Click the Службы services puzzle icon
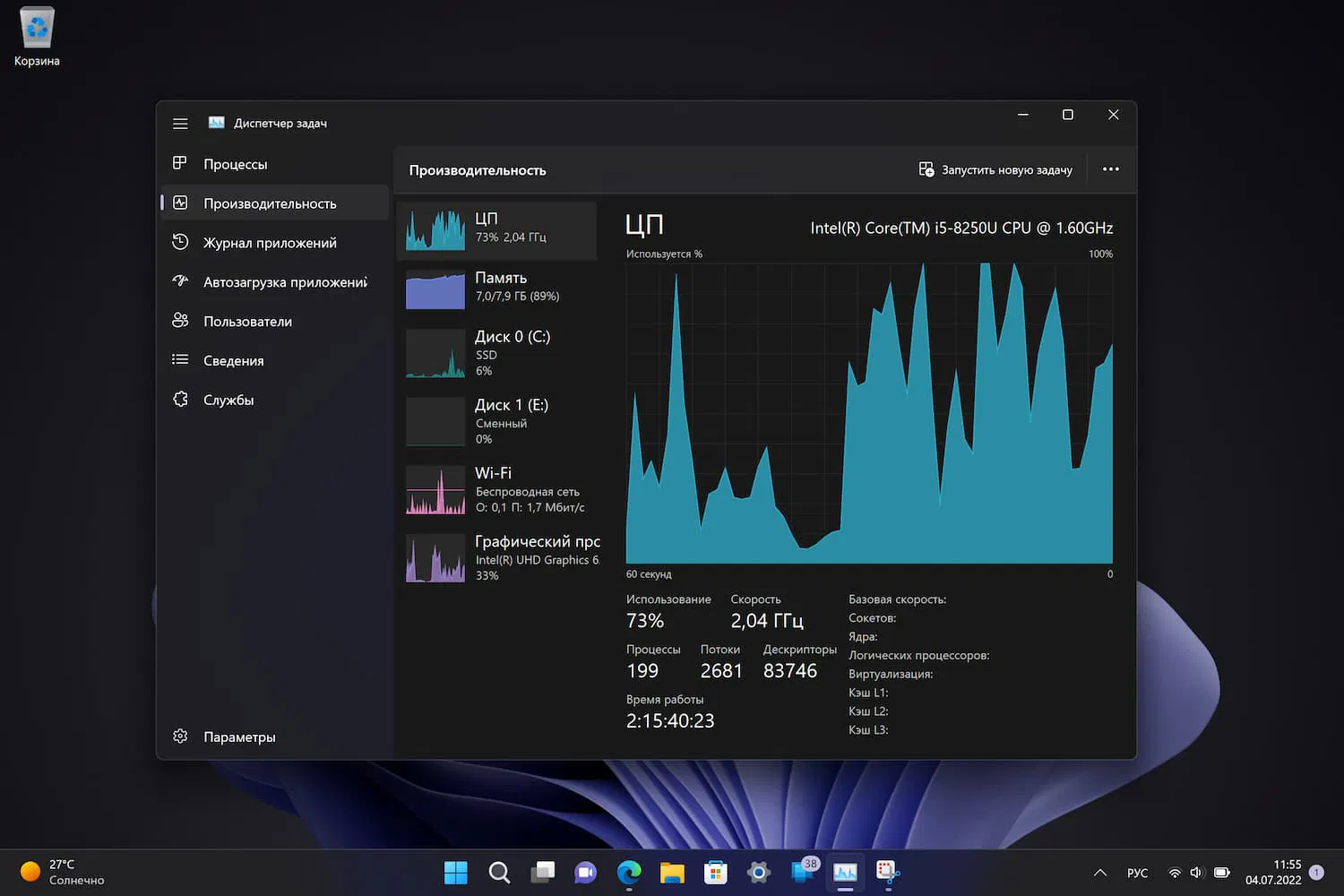 point(180,400)
